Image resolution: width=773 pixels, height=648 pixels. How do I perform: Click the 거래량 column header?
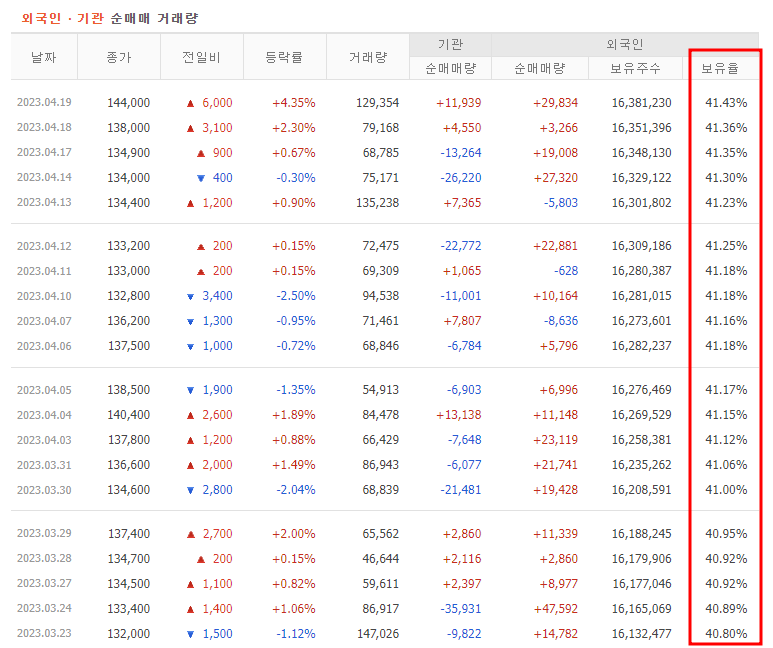368,57
